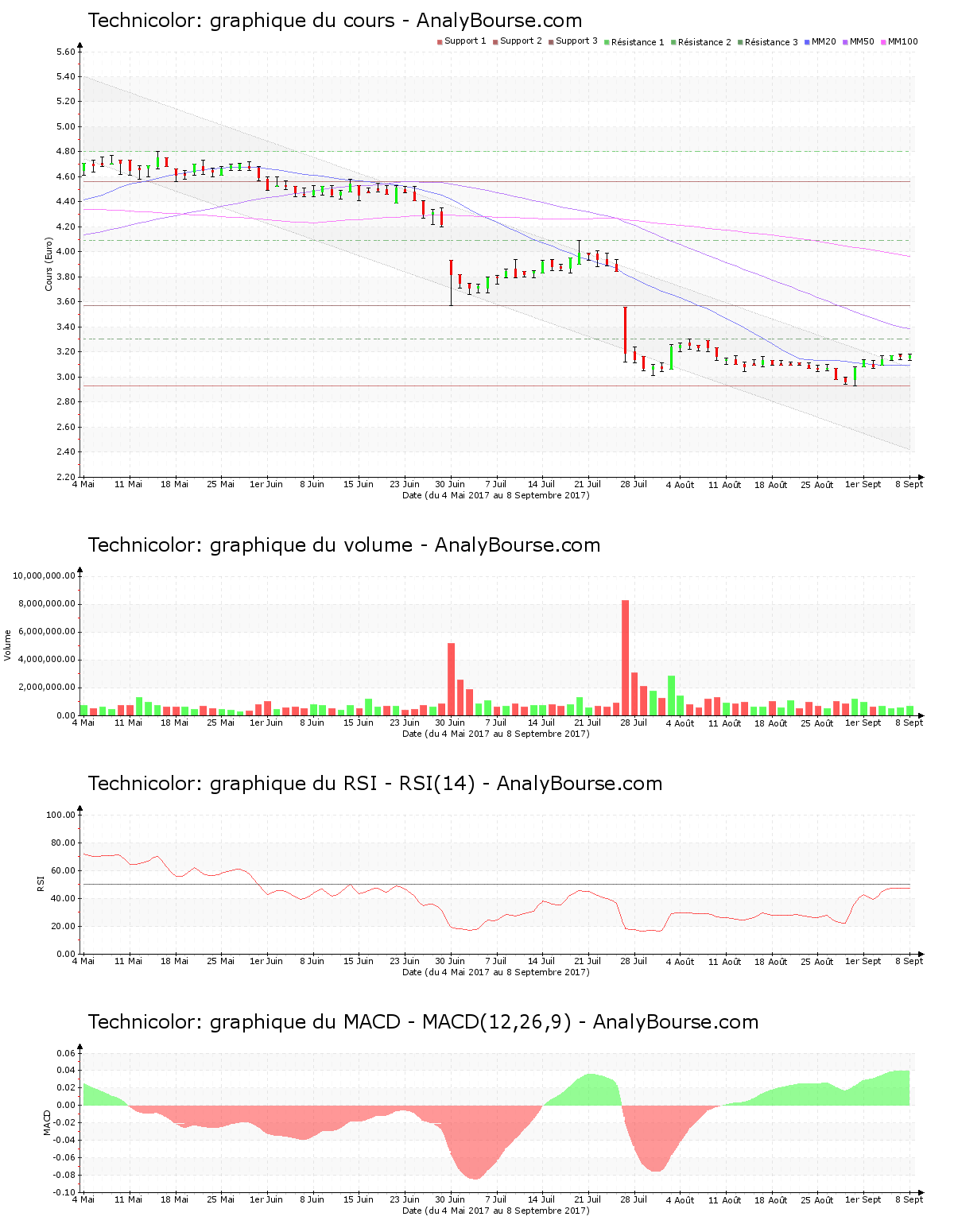Click the 80.00 RSI axis value

tap(64, 843)
